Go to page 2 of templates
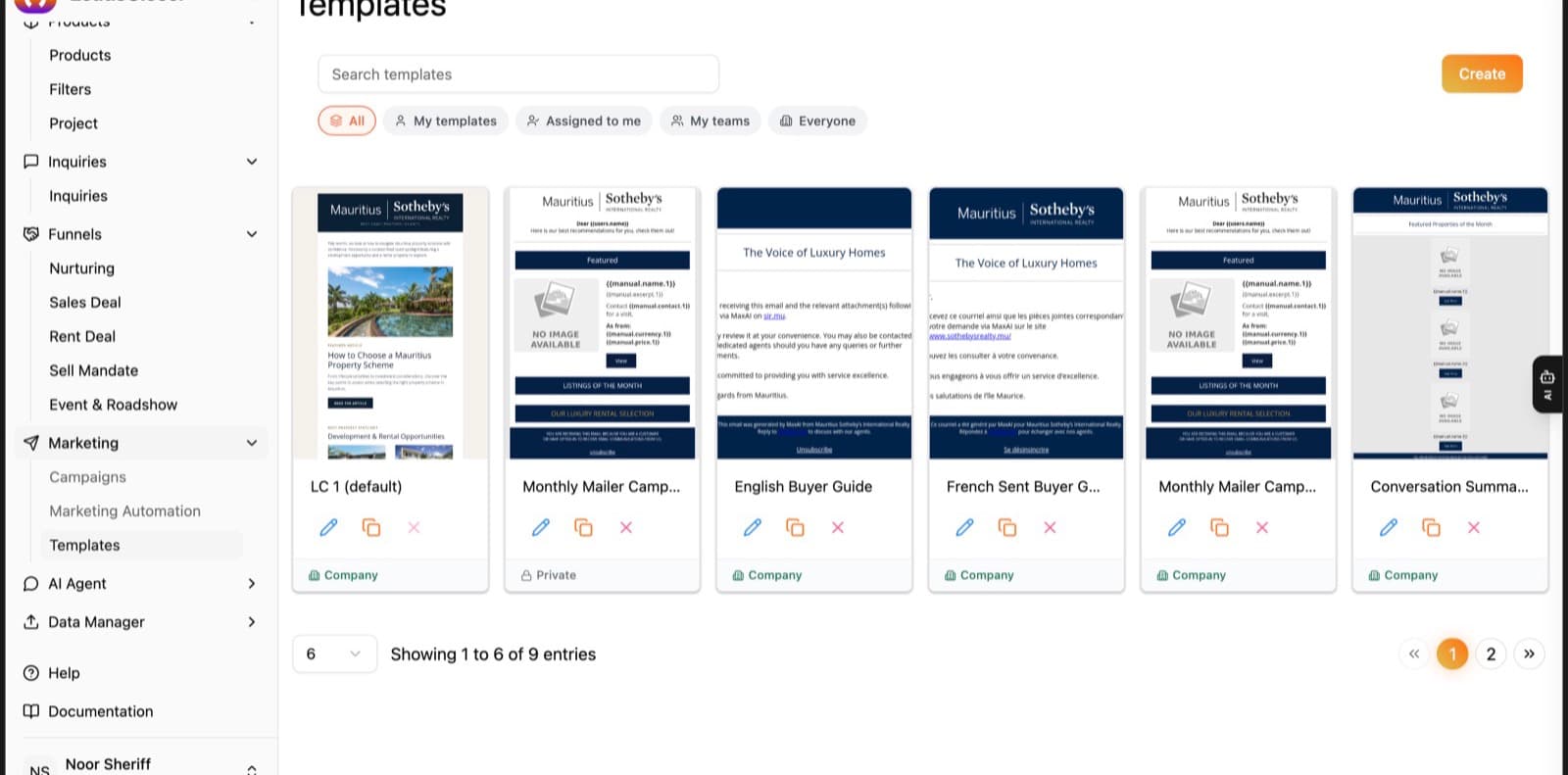This screenshot has width=1568, height=775. click(1491, 654)
